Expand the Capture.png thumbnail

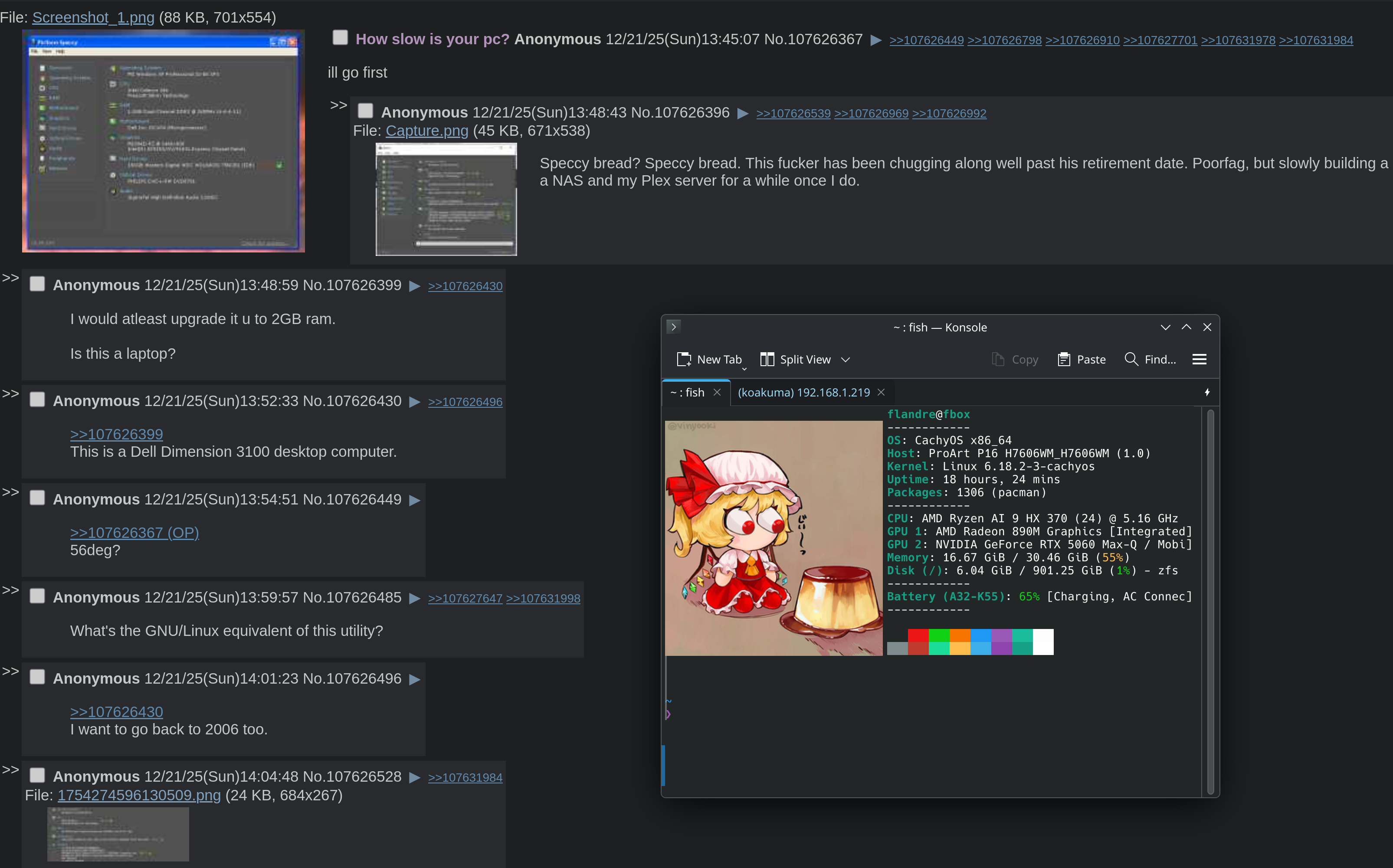click(446, 199)
